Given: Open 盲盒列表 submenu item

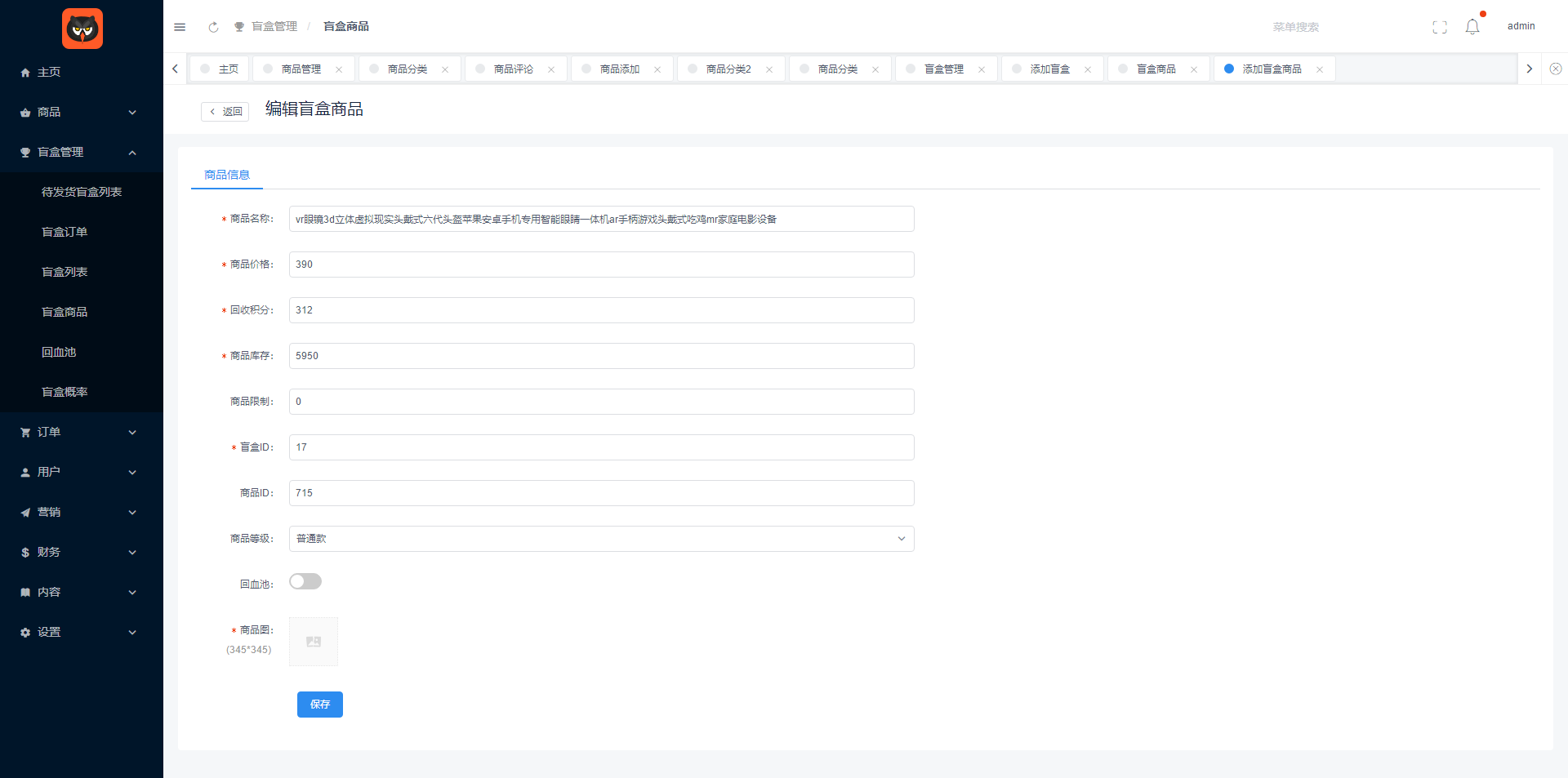Looking at the screenshot, I should [82, 272].
